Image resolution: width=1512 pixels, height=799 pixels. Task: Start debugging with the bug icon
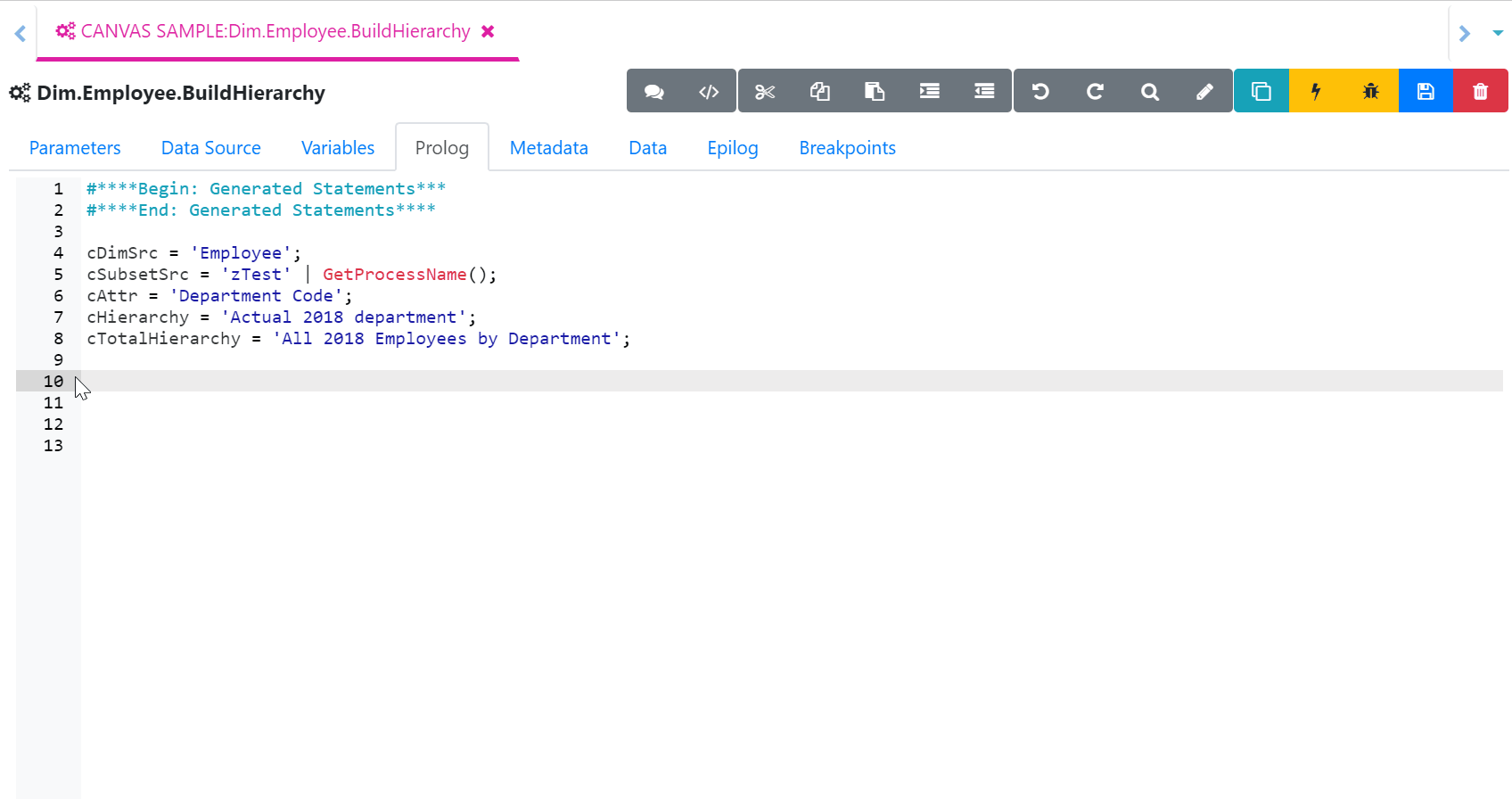tap(1371, 91)
